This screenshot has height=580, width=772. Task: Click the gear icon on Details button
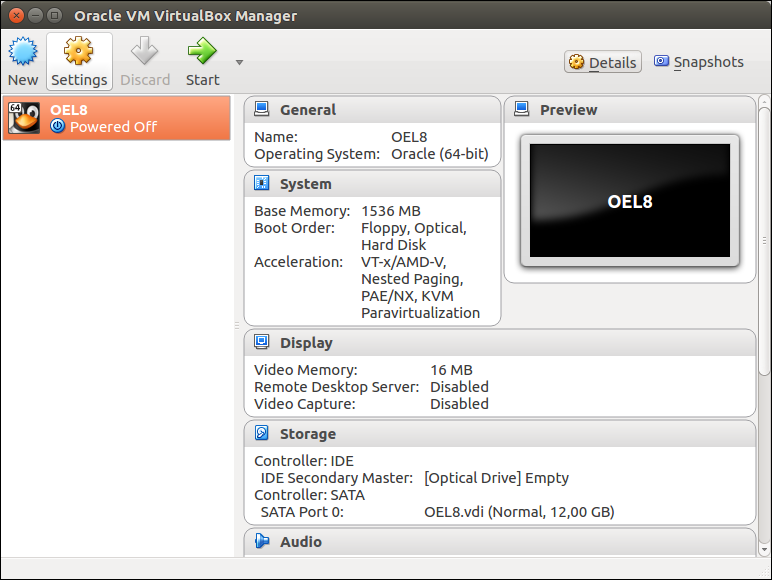pyautogui.click(x=577, y=62)
